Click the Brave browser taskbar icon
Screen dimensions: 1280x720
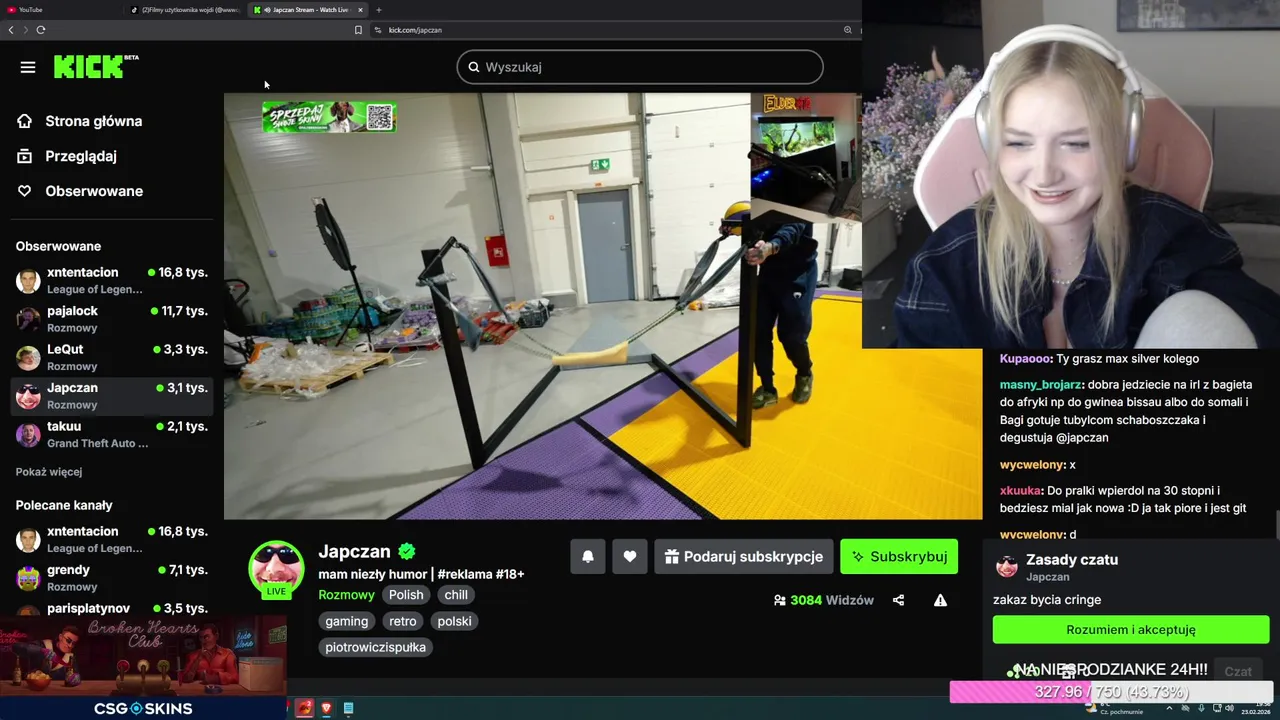326,708
